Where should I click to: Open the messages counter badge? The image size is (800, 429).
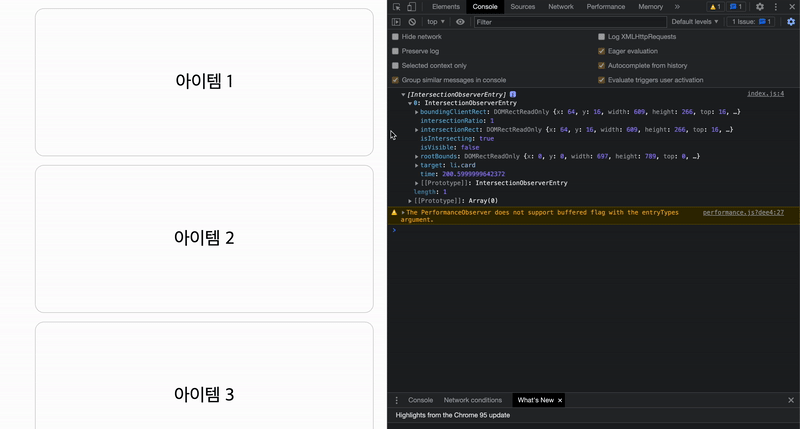tap(736, 7)
